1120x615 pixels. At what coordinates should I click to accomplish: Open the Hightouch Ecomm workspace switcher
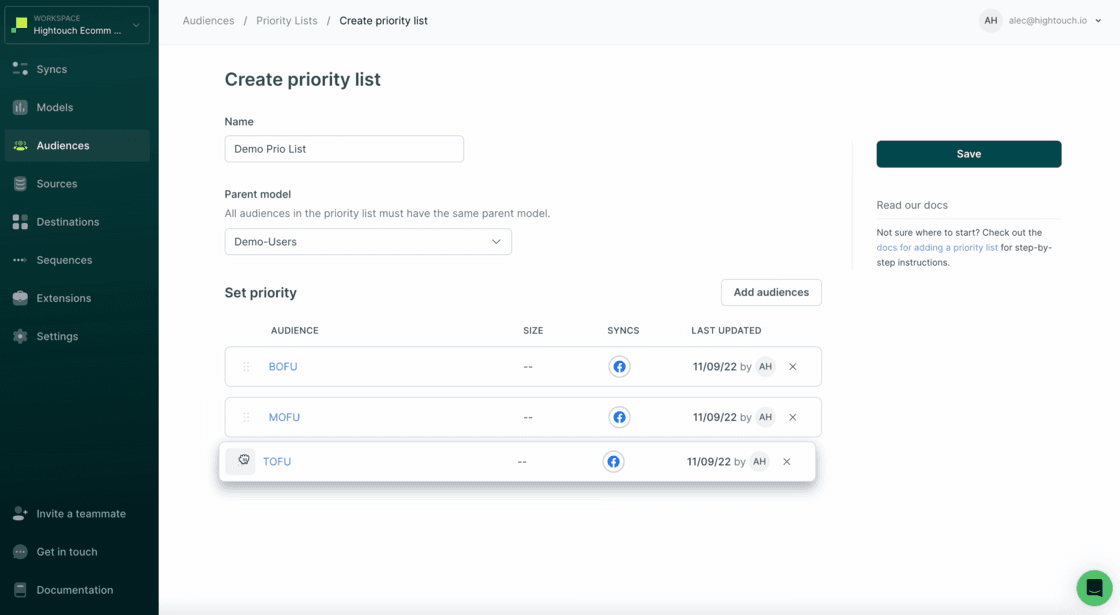pyautogui.click(x=77, y=24)
